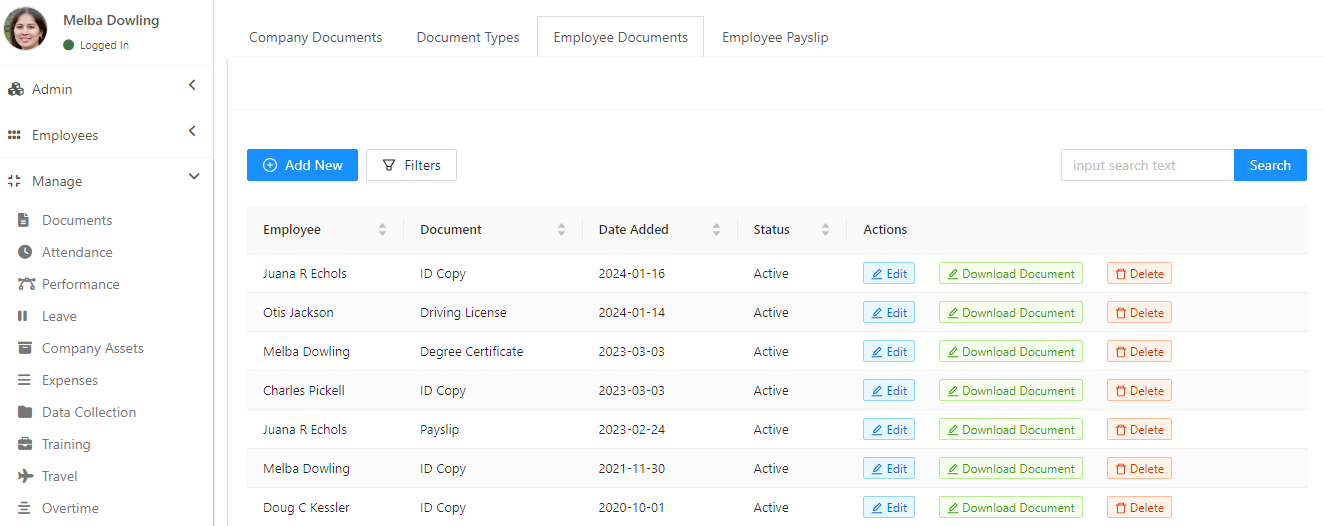The height and width of the screenshot is (526, 1324).
Task: Click the Documents file icon
Action: click(x=24, y=220)
